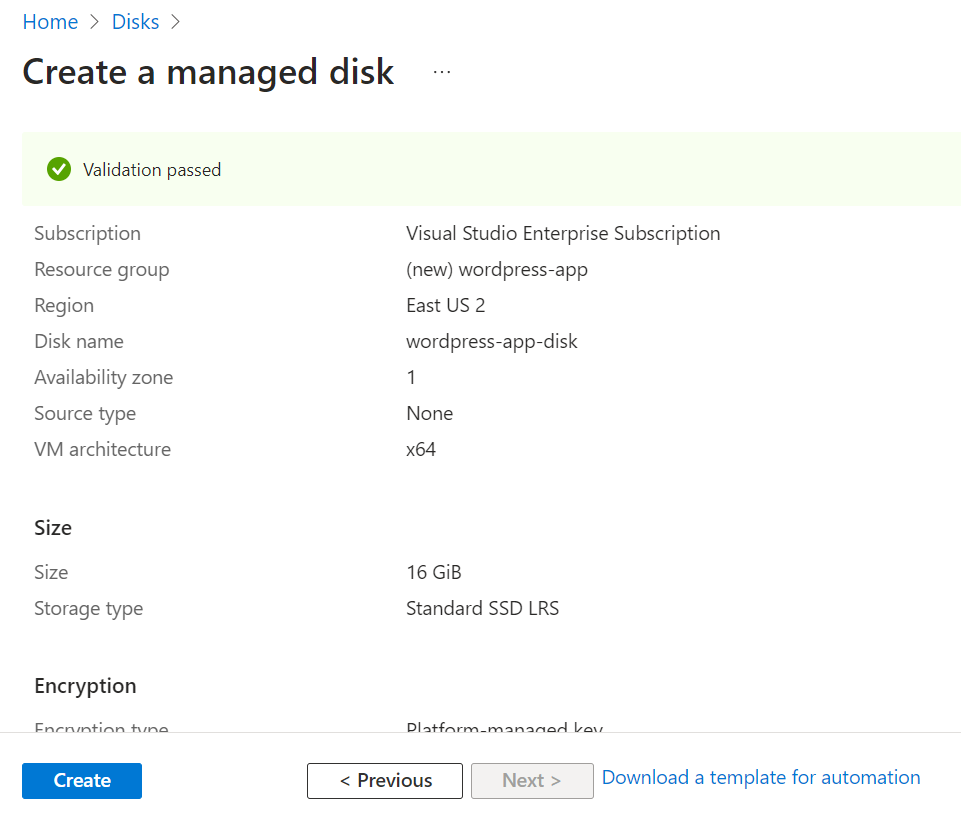Go back with the Previous button
The height and width of the screenshot is (814, 961).
pos(385,780)
